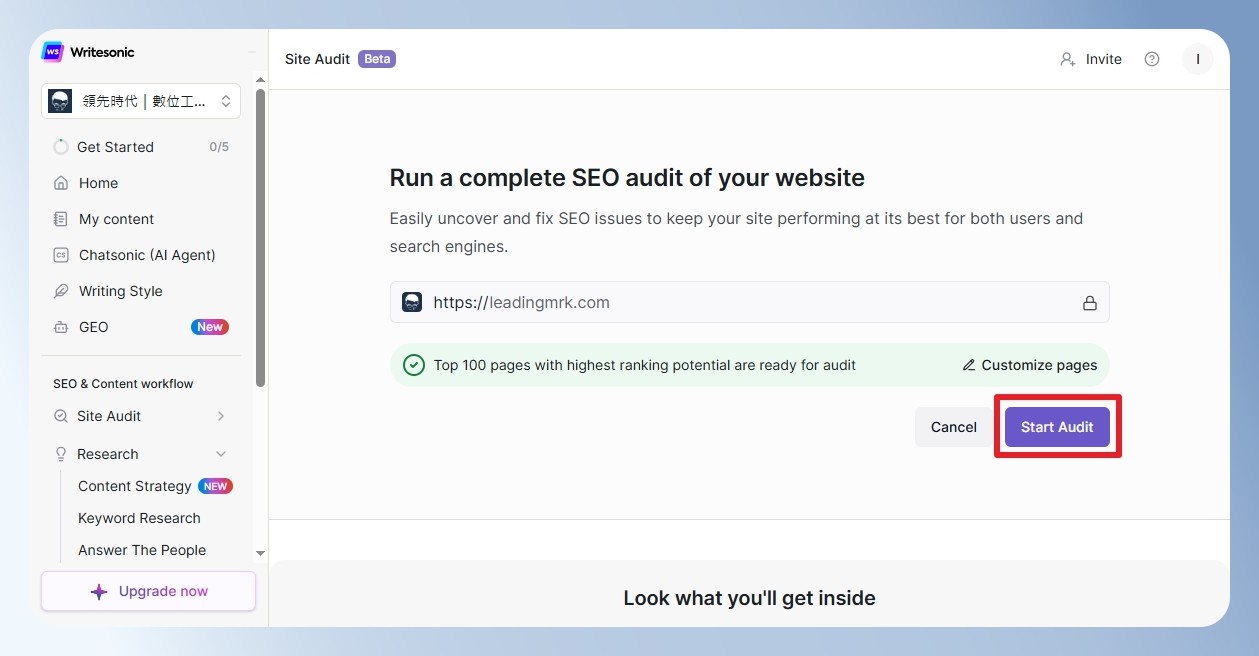Open the user profile avatar

(1198, 59)
